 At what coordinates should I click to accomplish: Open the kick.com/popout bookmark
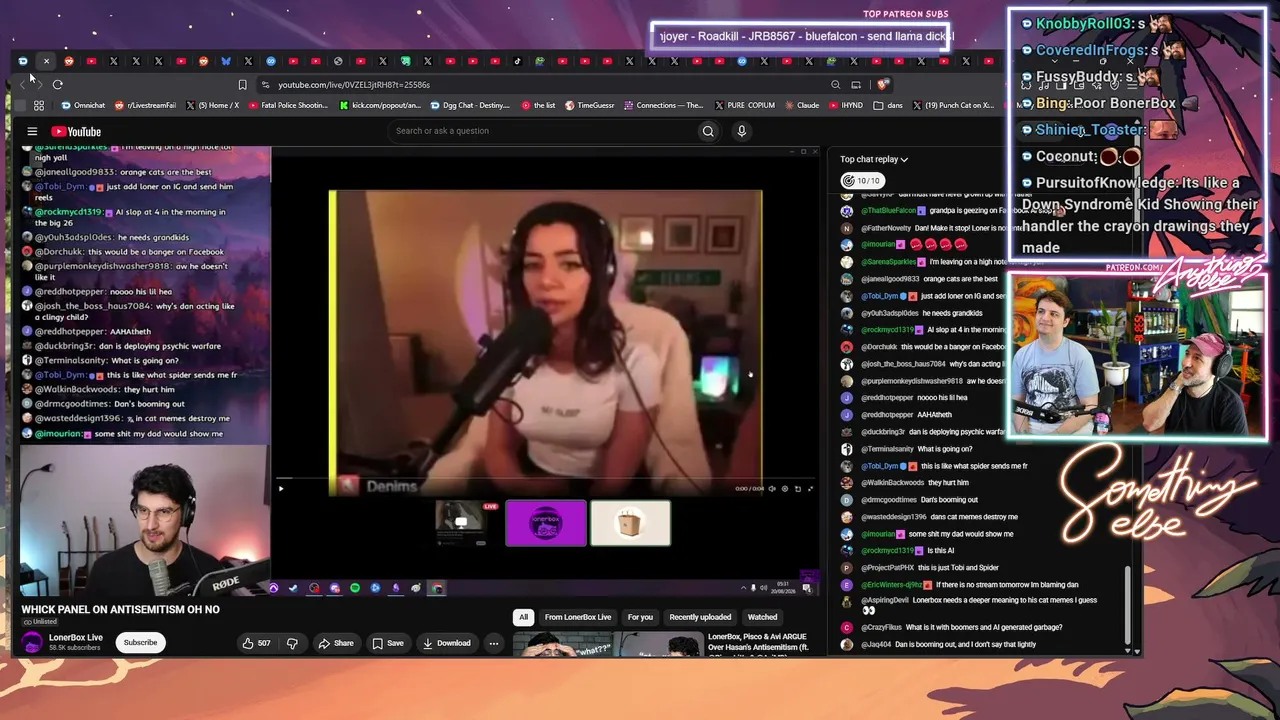click(x=382, y=105)
